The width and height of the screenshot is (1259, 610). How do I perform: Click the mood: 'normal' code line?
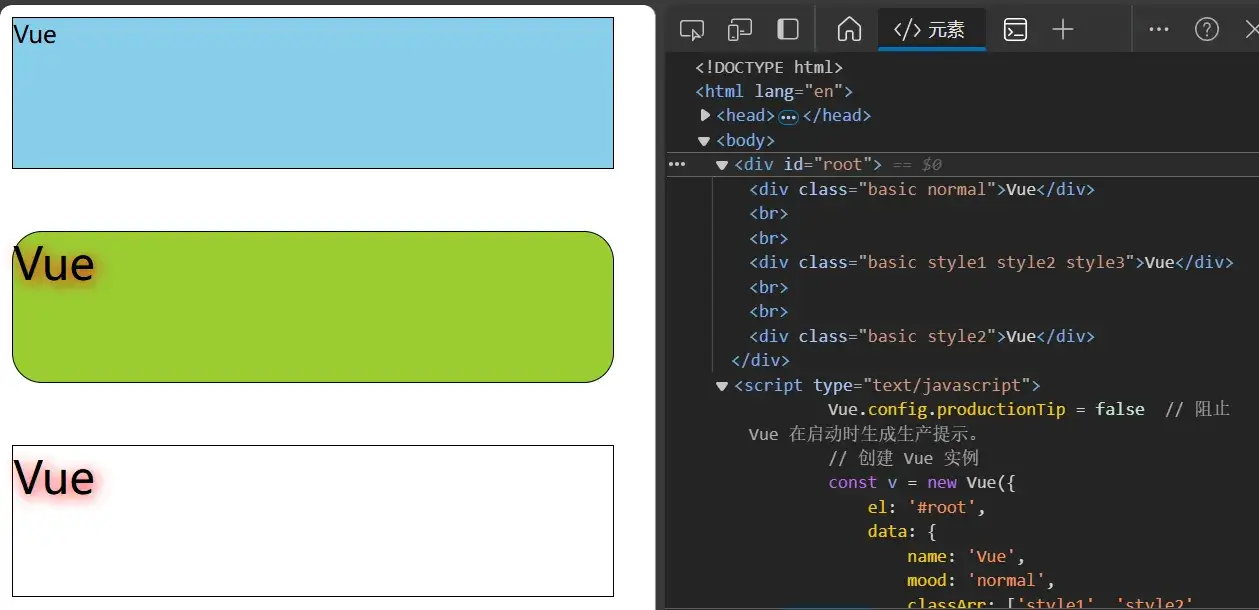point(981,580)
